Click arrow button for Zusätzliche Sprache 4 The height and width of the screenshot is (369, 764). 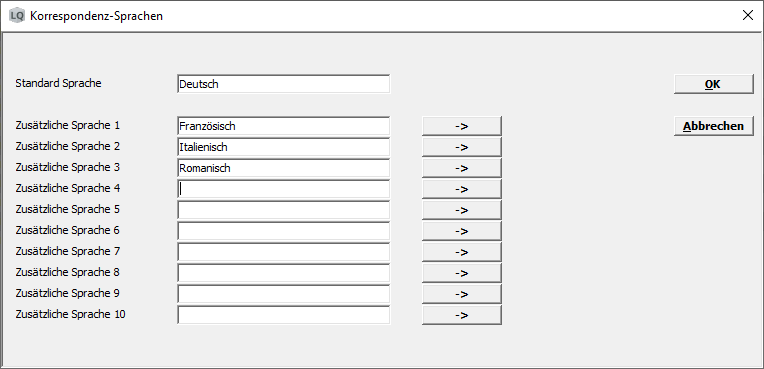(x=461, y=189)
